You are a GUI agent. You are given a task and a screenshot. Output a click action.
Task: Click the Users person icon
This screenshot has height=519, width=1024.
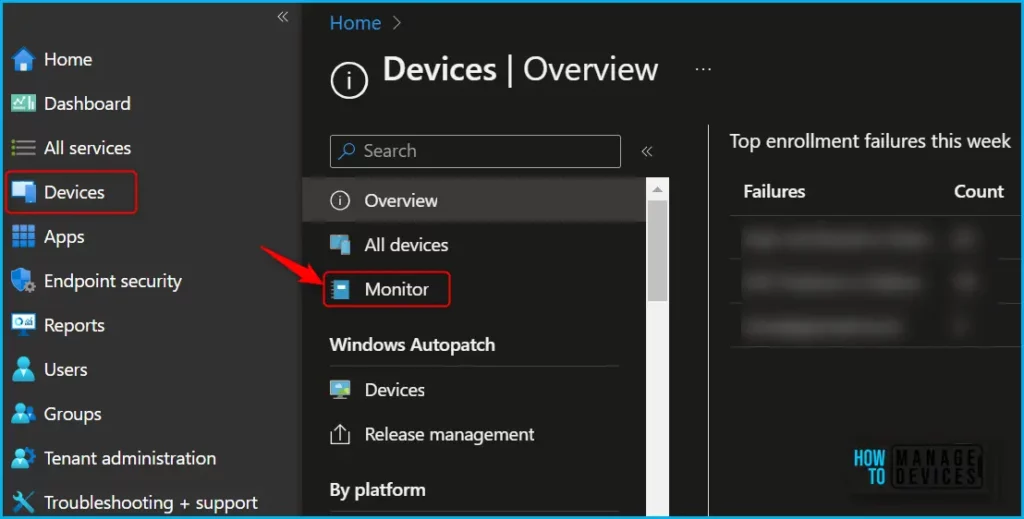[24, 369]
